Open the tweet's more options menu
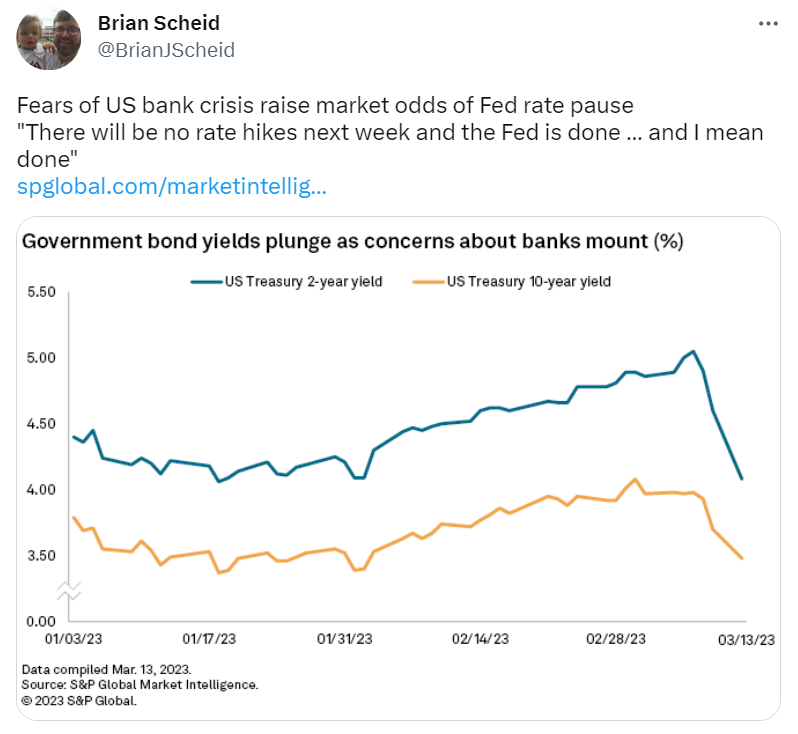Screen dimensions: 798x734 [x=767, y=23]
